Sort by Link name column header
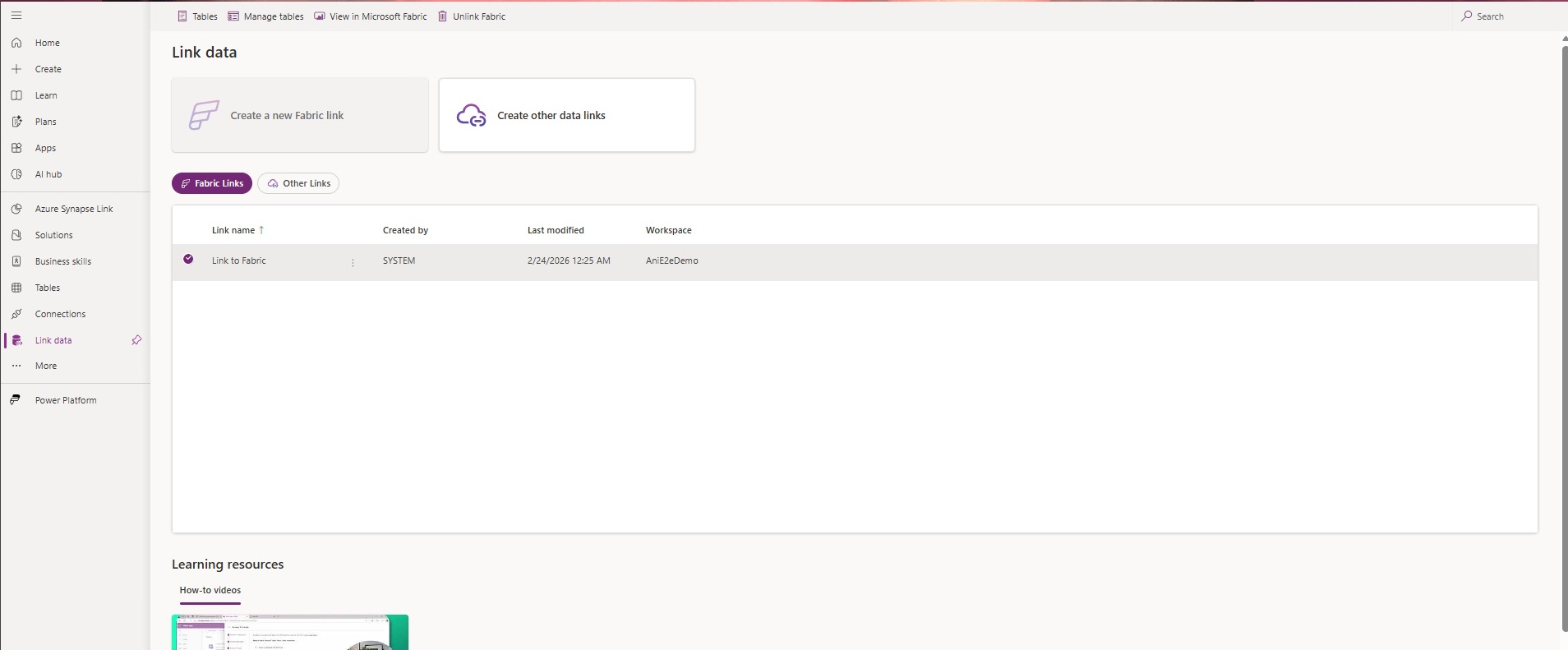 [x=238, y=230]
